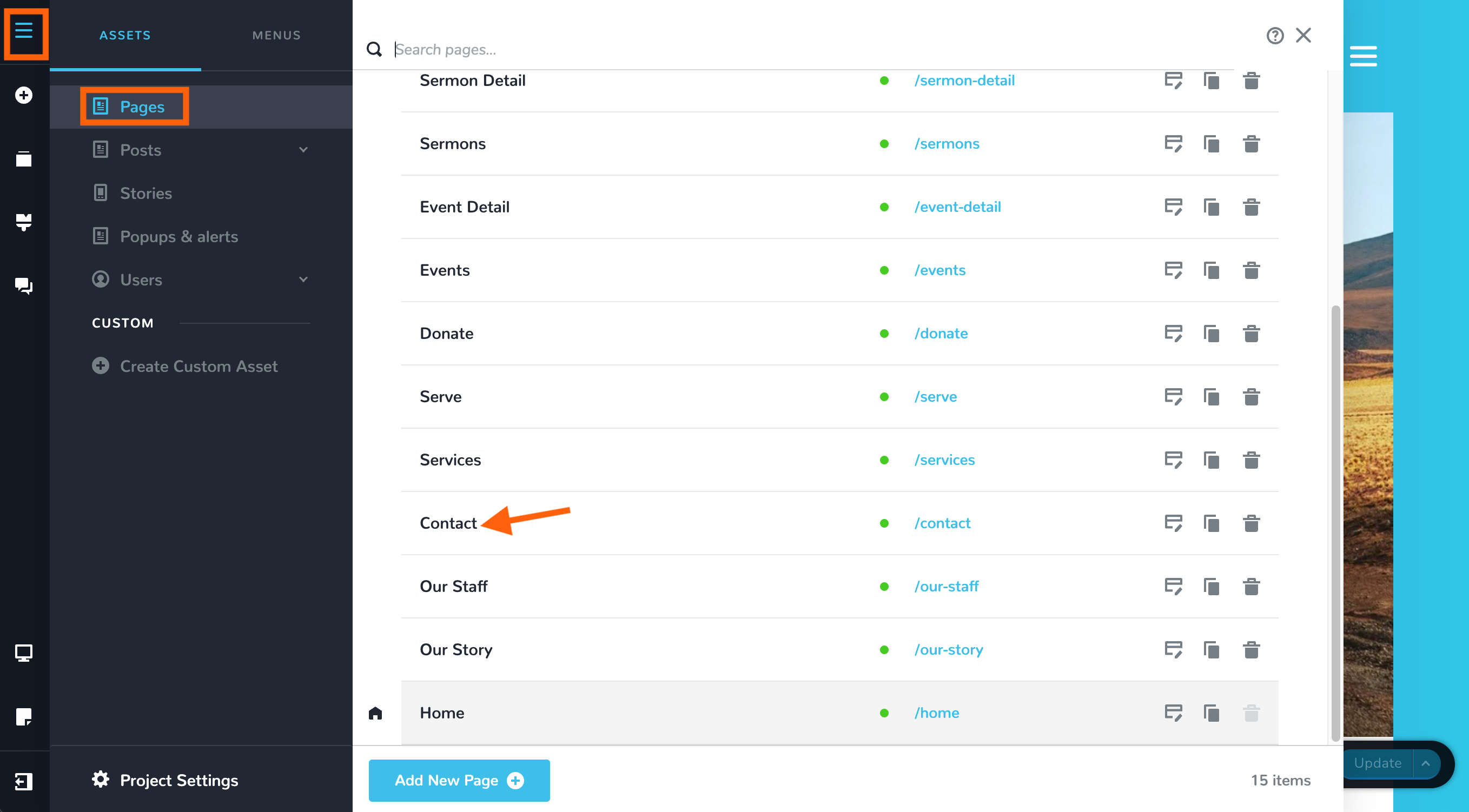This screenshot has height=812, width=1469.
Task: Delete the Donate page
Action: (x=1251, y=334)
